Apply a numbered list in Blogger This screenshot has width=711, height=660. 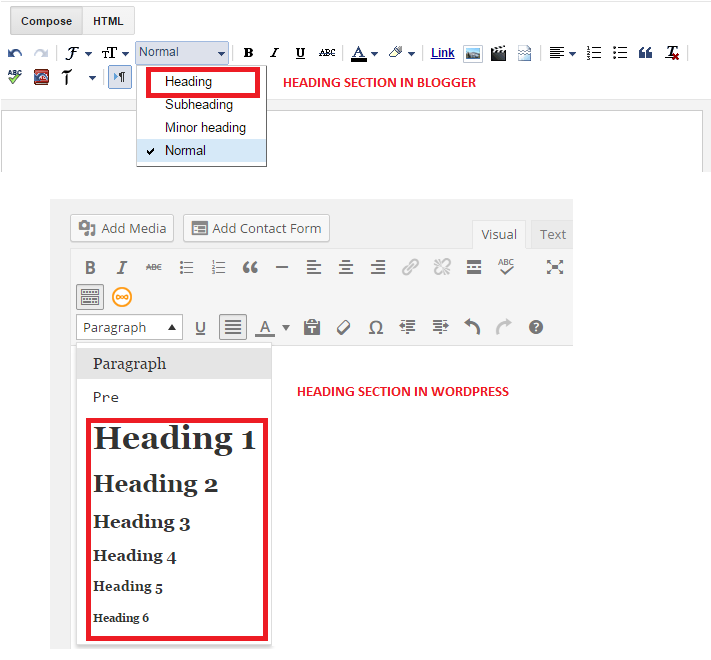click(594, 53)
